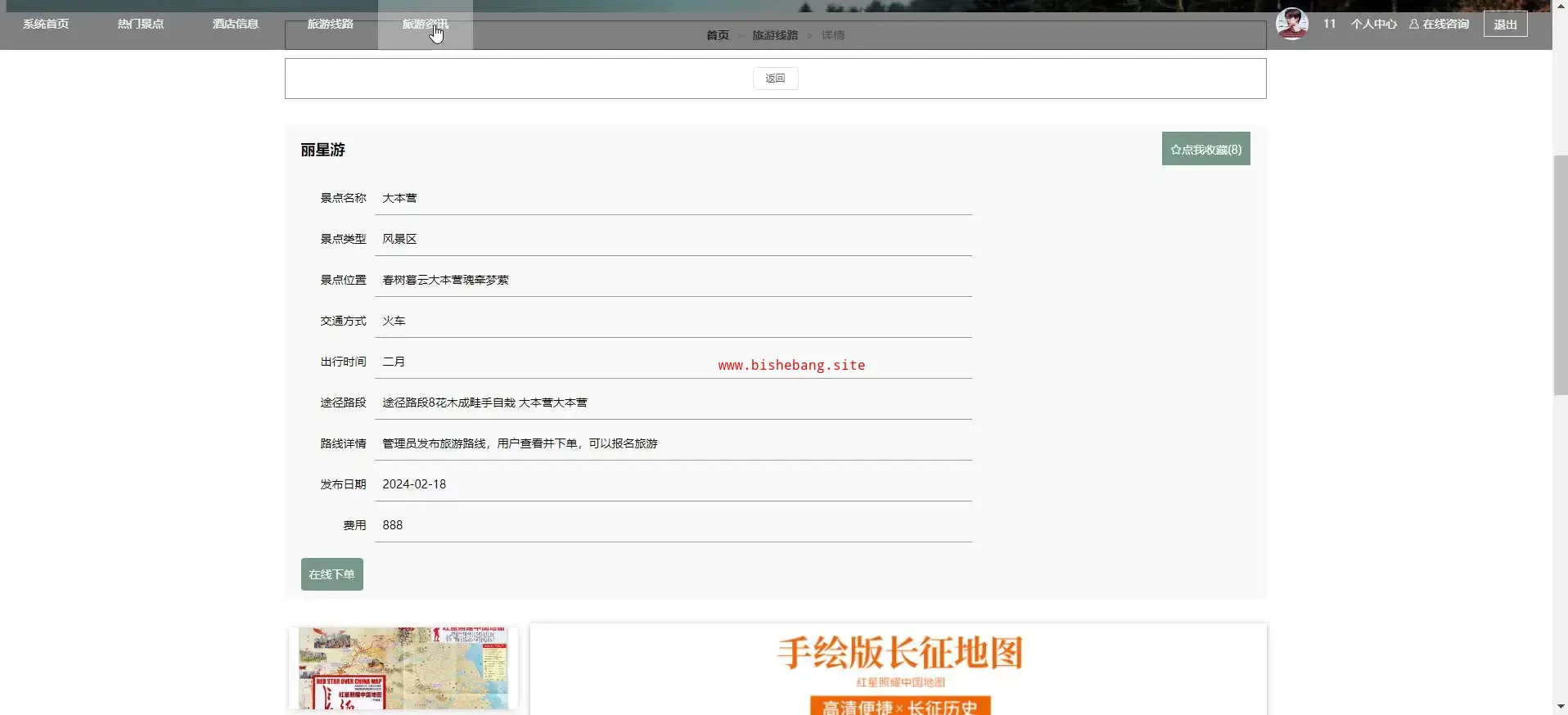The height and width of the screenshot is (715, 1568).
Task: Click the username 11 in header
Action: click(x=1329, y=25)
